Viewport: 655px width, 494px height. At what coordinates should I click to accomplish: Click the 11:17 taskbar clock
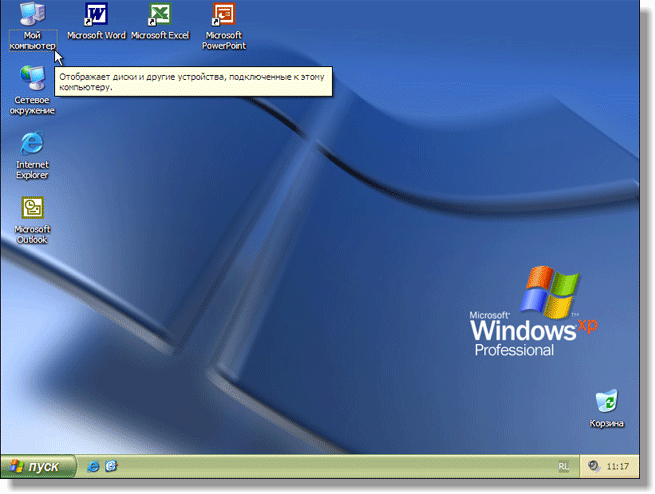tap(618, 466)
